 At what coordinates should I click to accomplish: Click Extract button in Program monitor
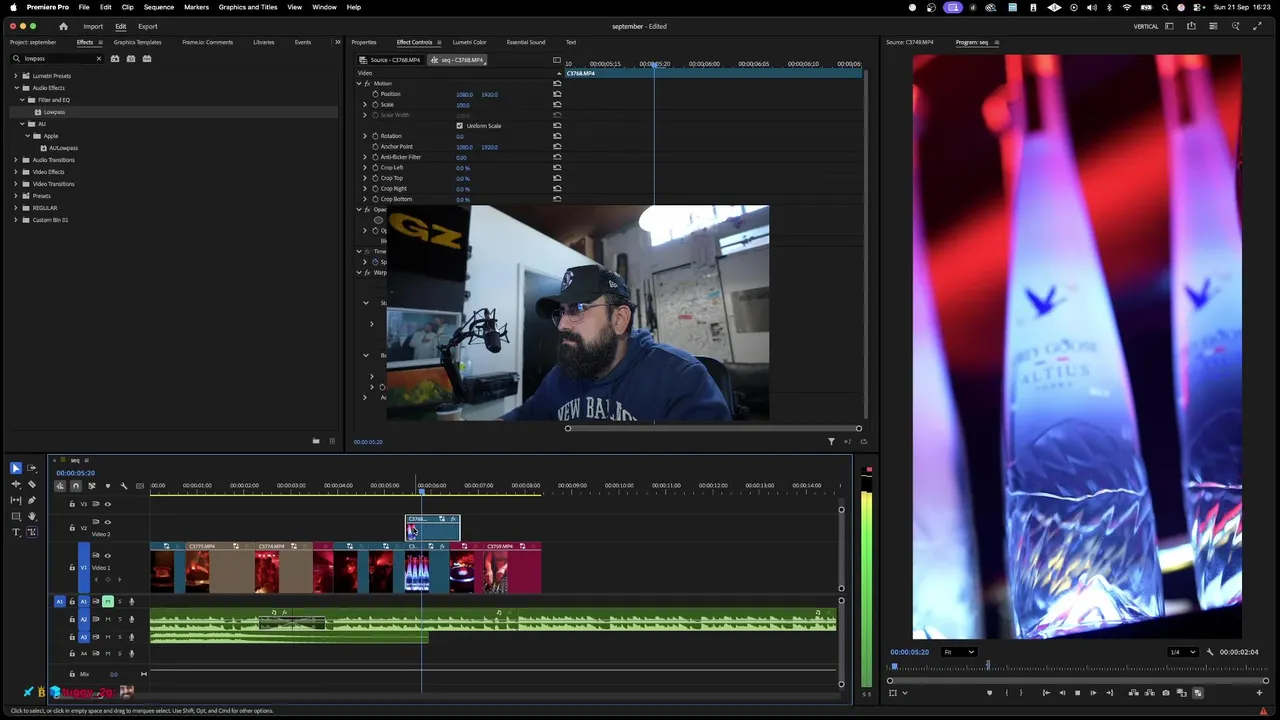[x=1150, y=692]
